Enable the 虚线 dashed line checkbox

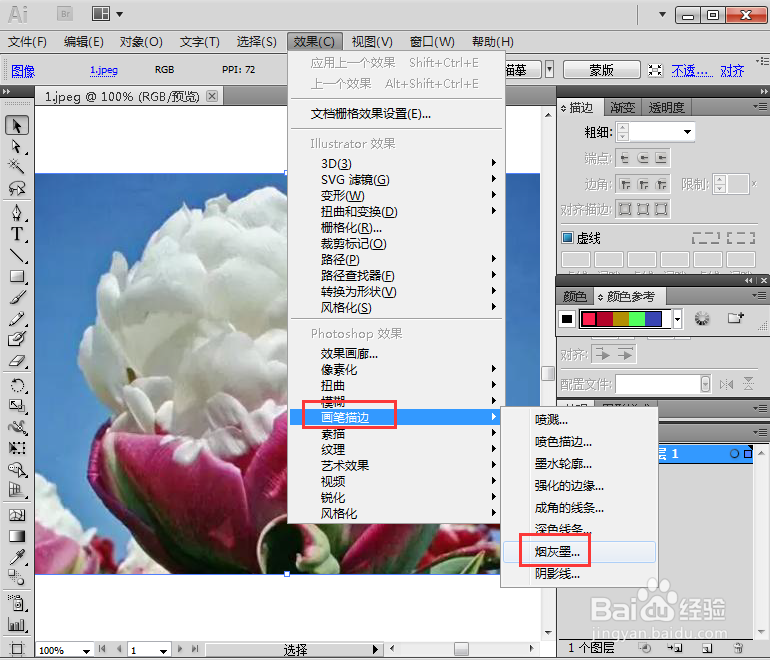[567, 238]
